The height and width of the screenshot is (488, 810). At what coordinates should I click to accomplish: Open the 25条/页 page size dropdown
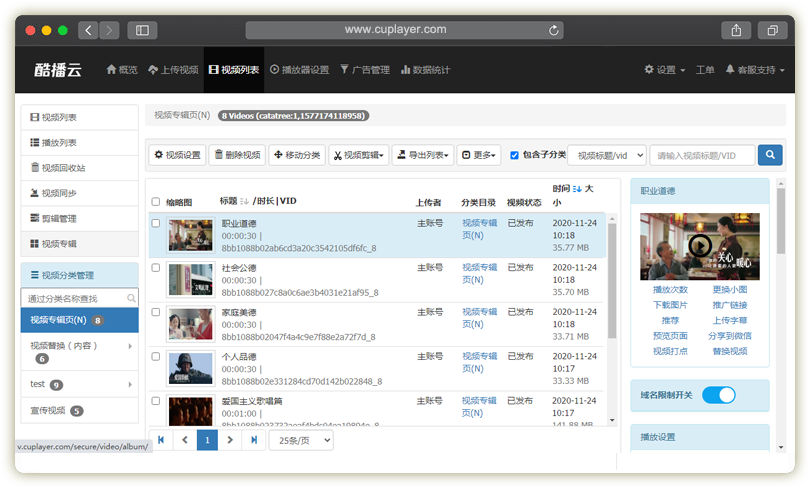coord(301,440)
